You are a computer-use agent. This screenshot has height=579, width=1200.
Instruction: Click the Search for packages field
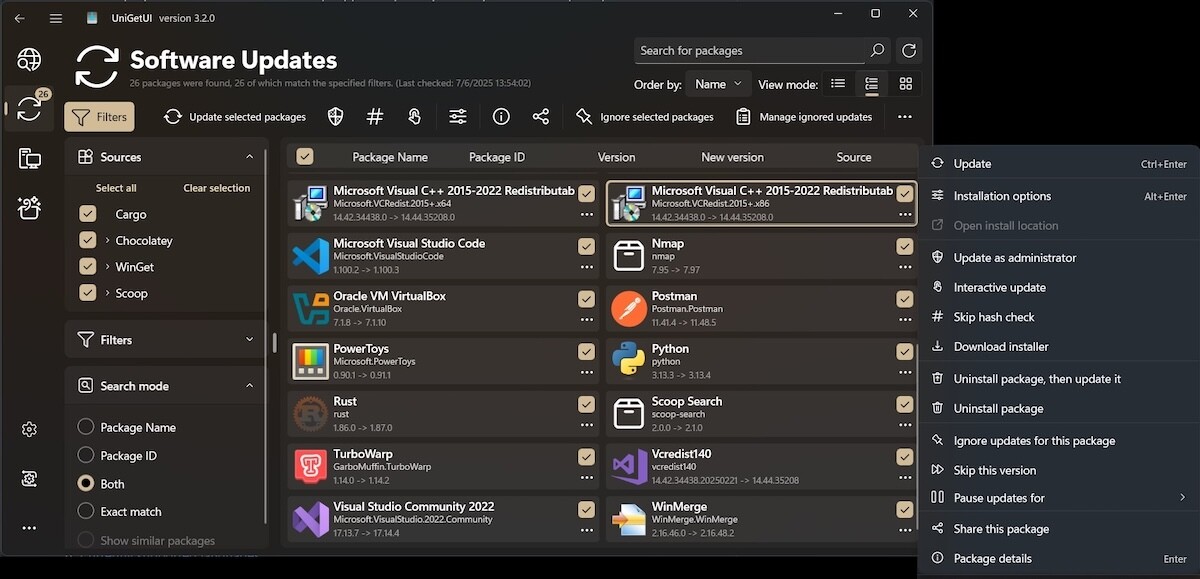tap(750, 51)
